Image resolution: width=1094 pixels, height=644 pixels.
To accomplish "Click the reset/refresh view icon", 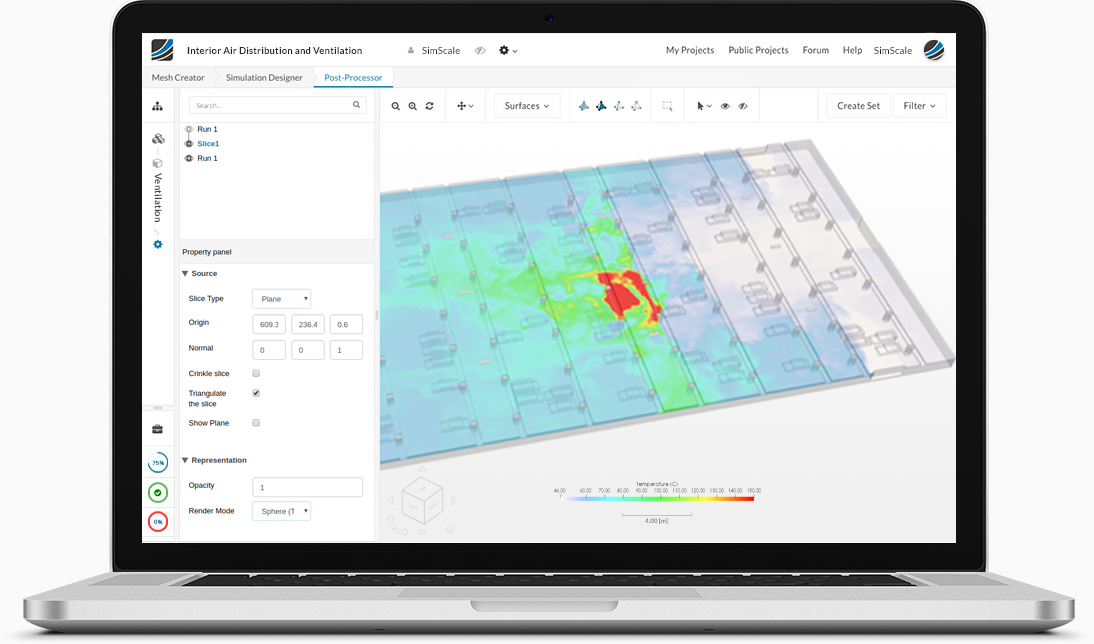I will (x=429, y=105).
